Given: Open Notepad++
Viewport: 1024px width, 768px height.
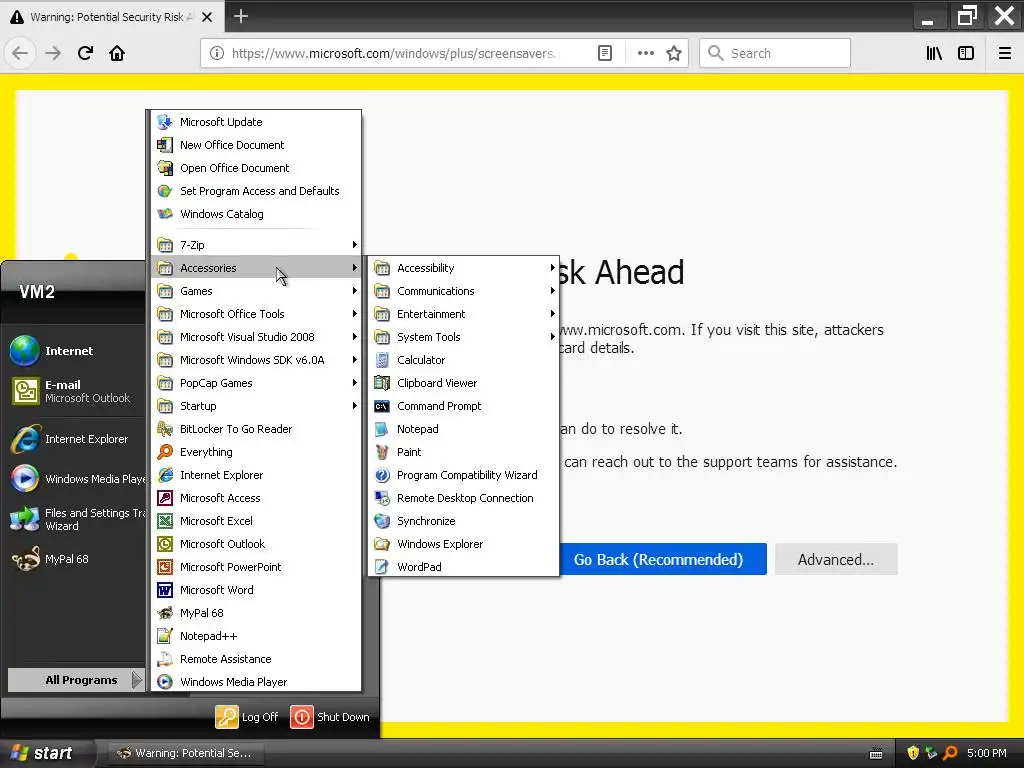Looking at the screenshot, I should tap(256, 636).
